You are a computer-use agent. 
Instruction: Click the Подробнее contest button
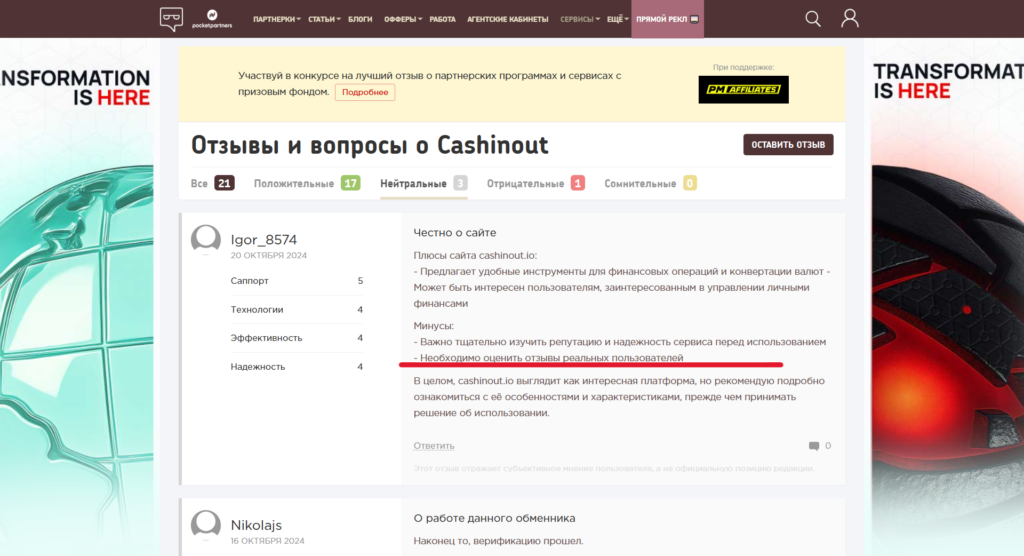click(365, 92)
